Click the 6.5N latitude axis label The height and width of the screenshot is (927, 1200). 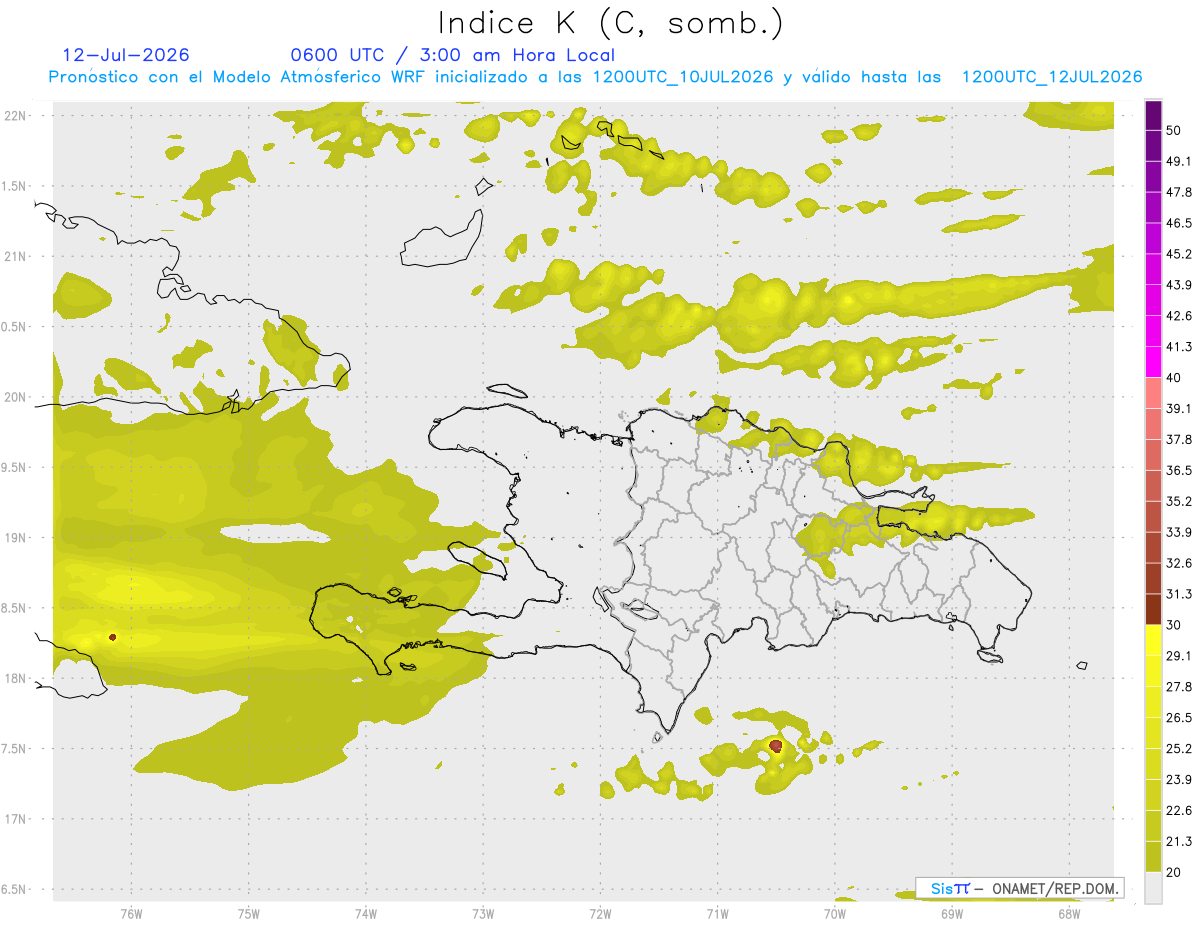tap(14, 889)
